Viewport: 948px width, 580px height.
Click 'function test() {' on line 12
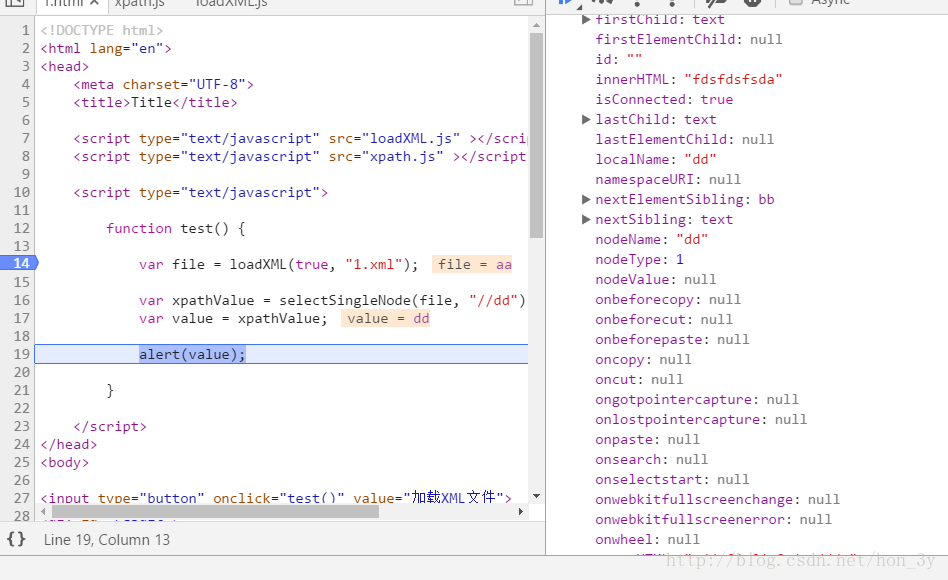[175, 229]
